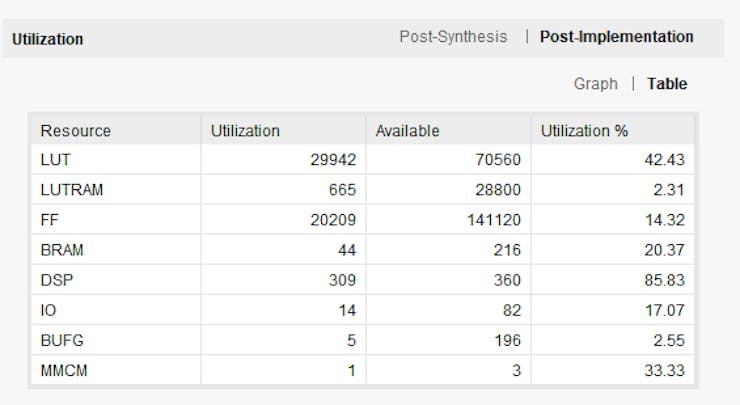This screenshot has height=405, width=740.
Task: Select the BRAM resource row
Action: (362, 250)
